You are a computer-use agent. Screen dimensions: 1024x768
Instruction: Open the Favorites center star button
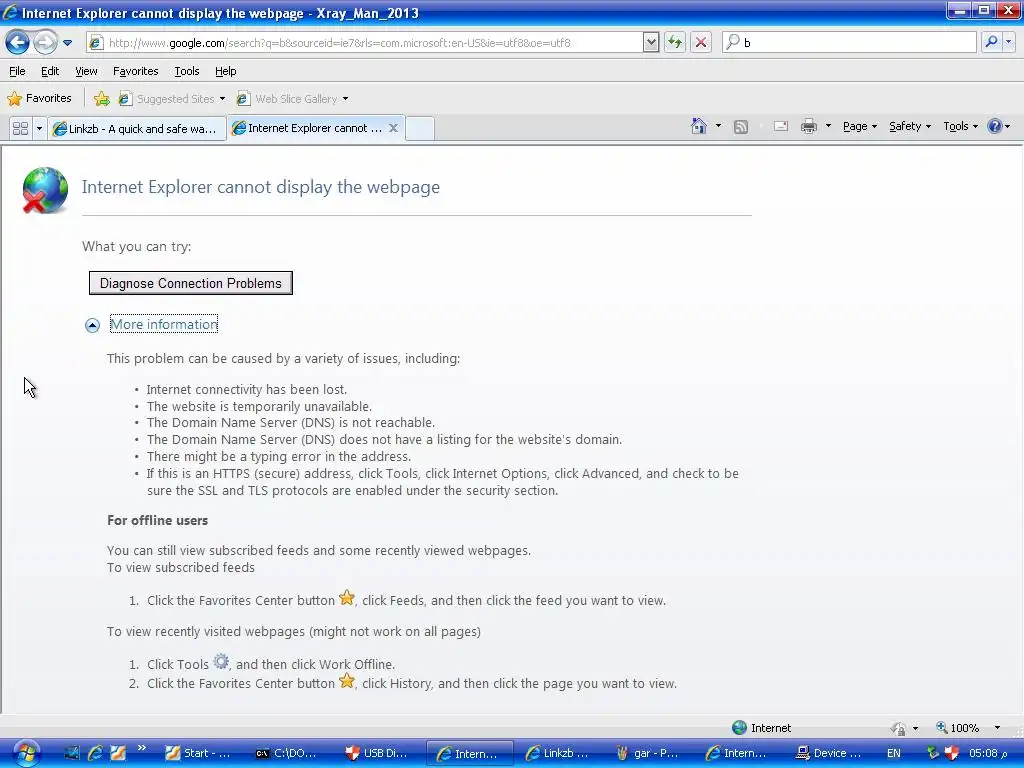pos(39,99)
